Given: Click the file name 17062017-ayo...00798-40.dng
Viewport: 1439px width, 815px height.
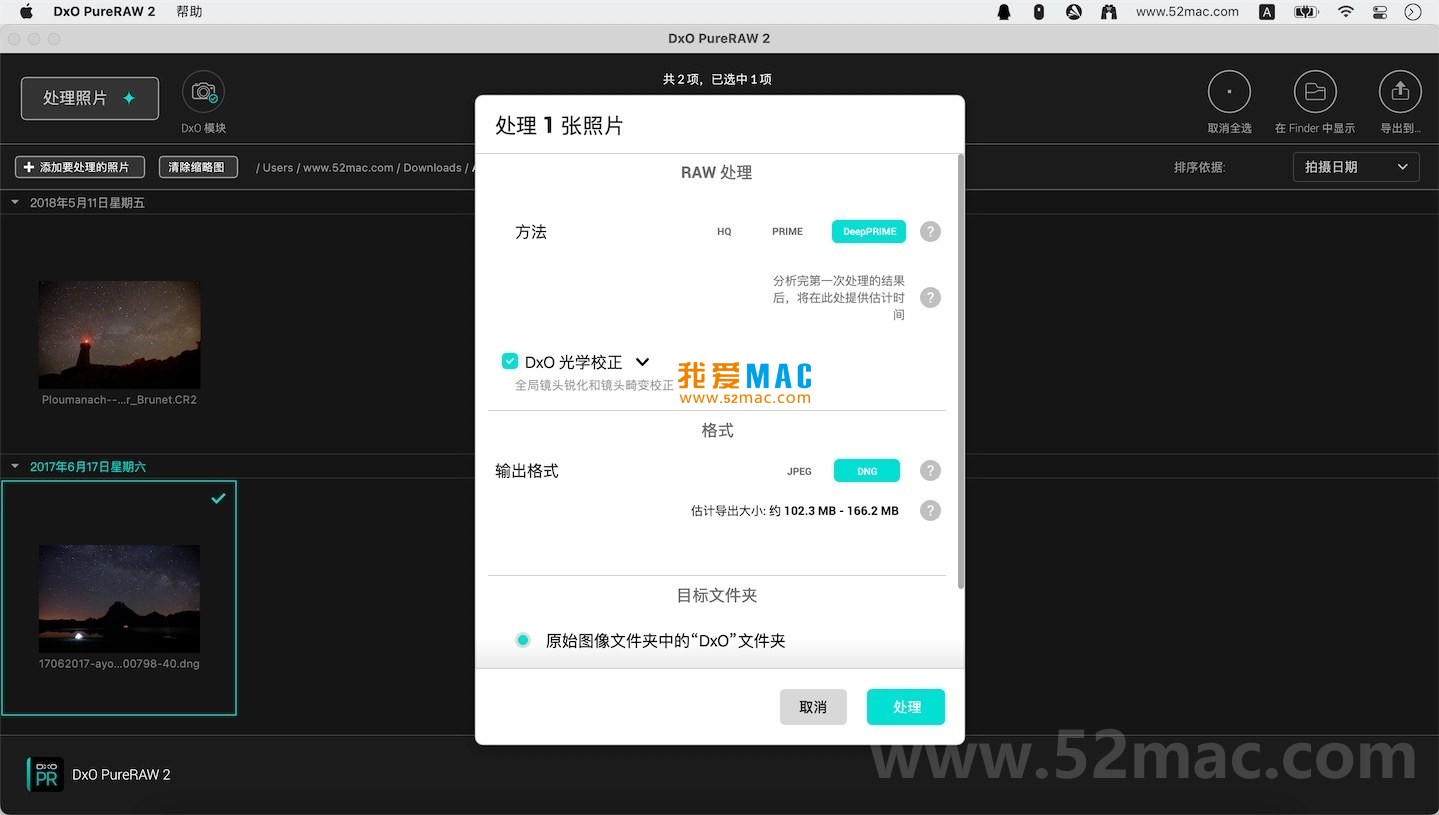Looking at the screenshot, I should tap(119, 663).
